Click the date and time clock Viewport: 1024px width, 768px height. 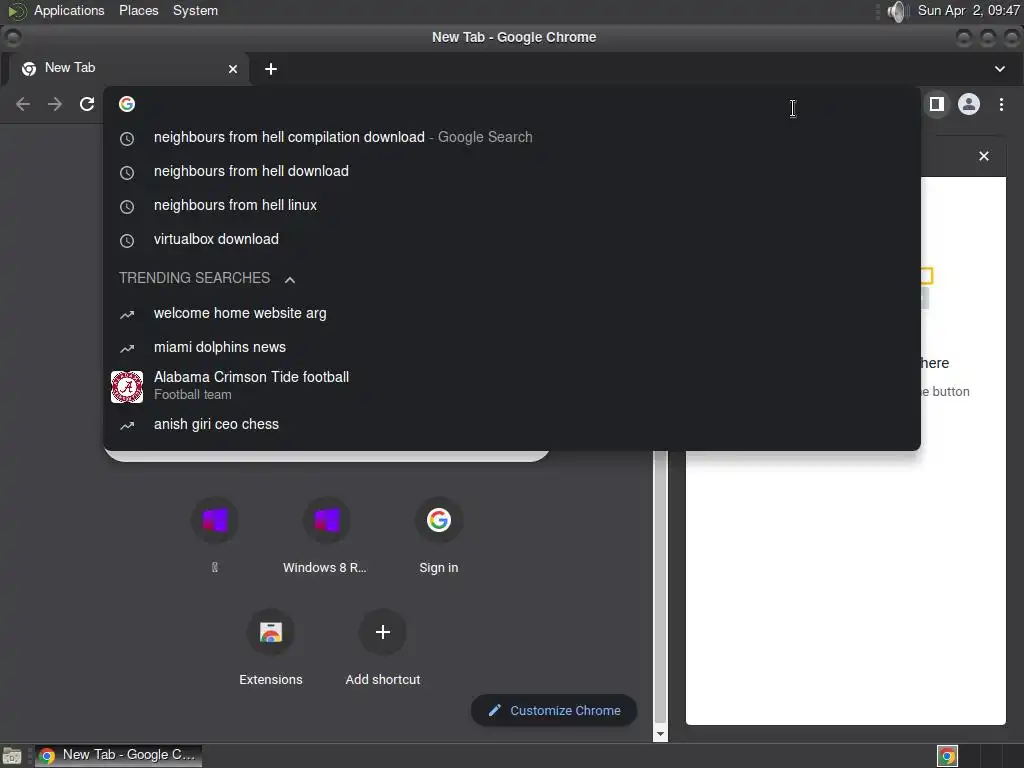point(968,10)
